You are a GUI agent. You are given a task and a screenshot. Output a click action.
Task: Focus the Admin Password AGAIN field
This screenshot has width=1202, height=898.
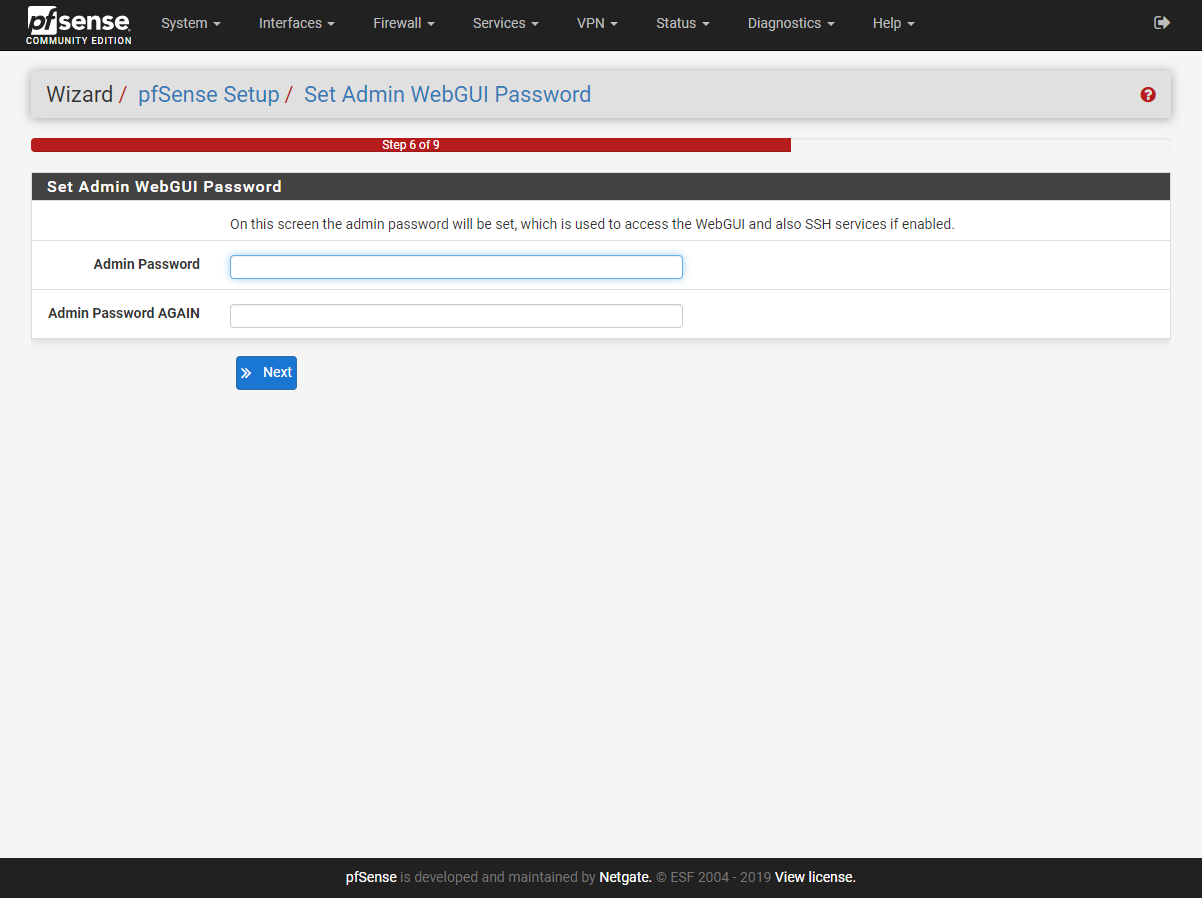point(456,316)
